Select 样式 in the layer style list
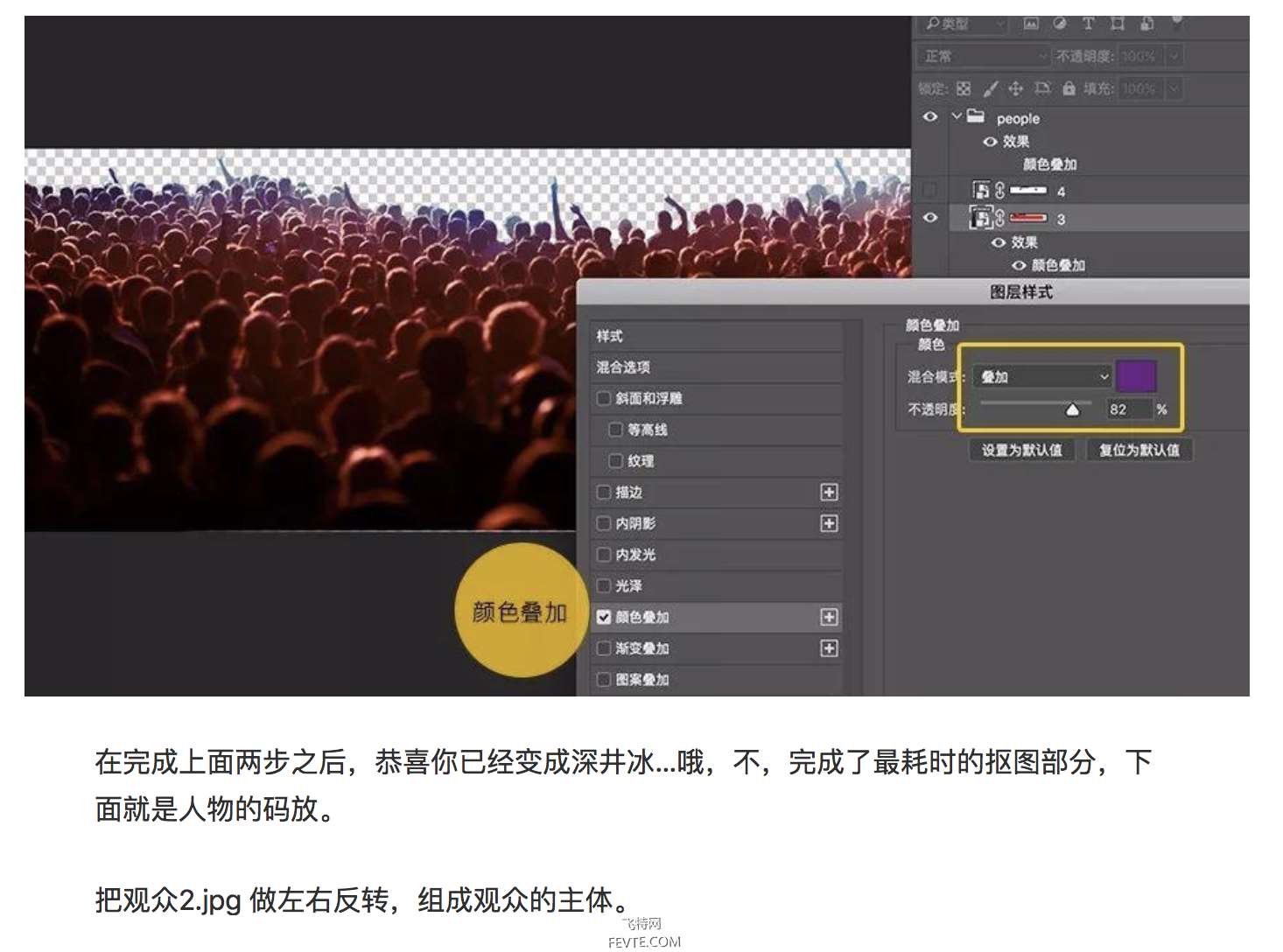 (717, 336)
